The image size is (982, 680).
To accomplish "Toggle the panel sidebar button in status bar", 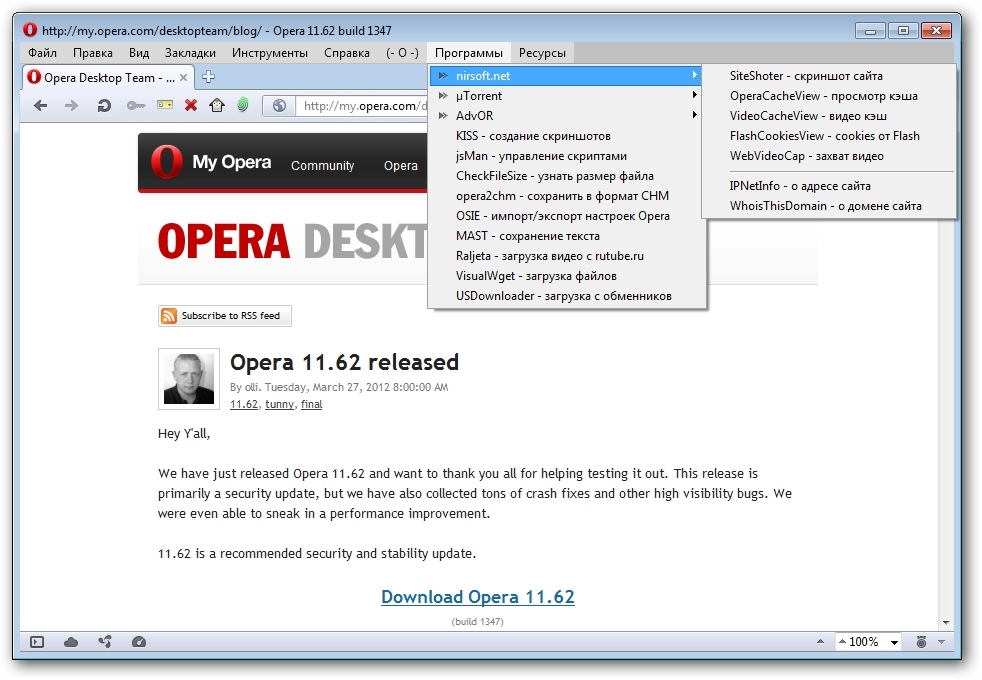I will 37,642.
